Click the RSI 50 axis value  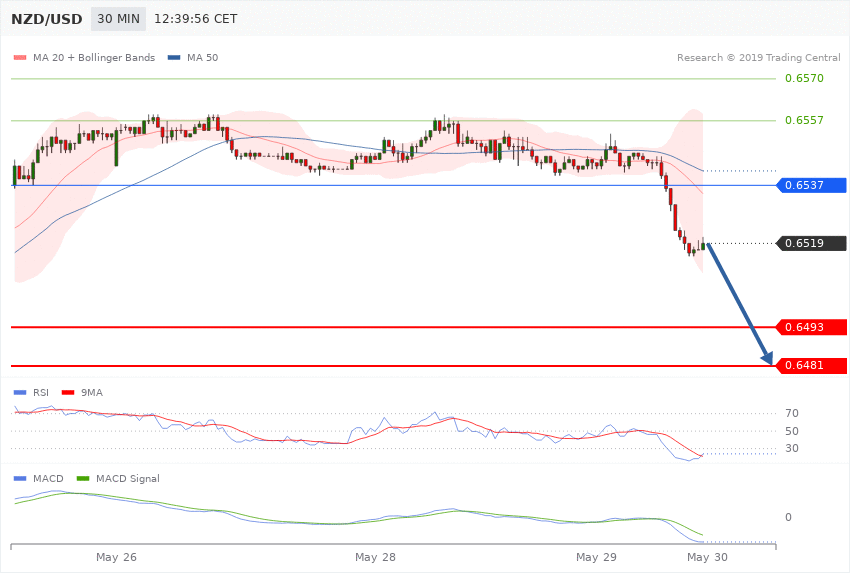click(791, 431)
